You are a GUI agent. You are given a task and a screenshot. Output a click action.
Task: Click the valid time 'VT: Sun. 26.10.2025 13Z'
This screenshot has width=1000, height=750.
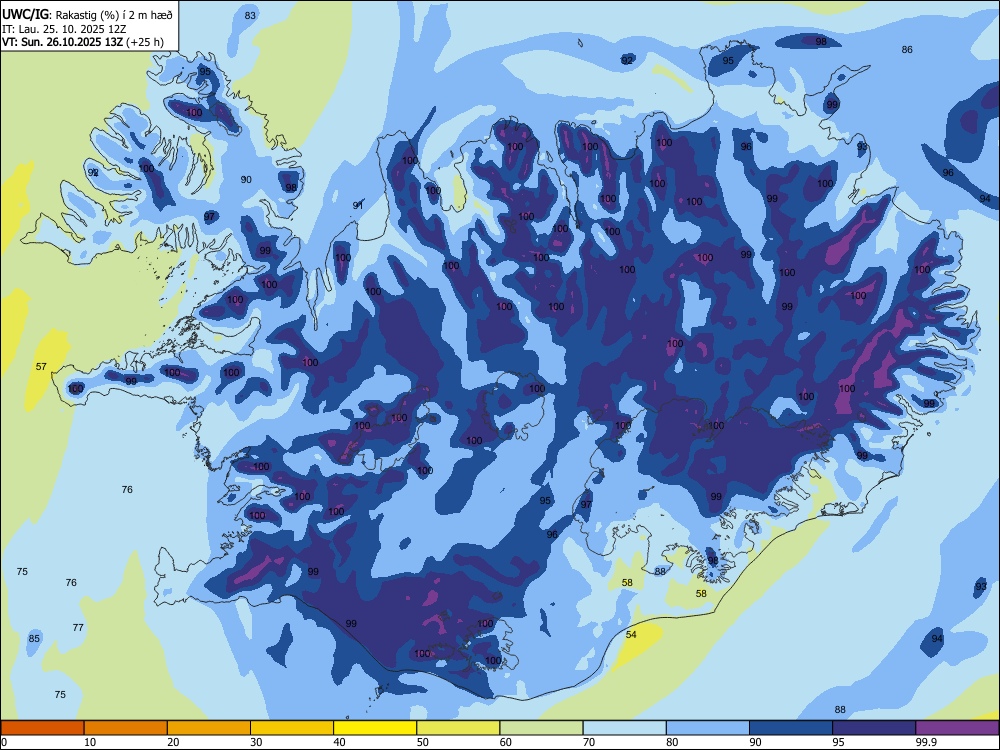[62, 42]
